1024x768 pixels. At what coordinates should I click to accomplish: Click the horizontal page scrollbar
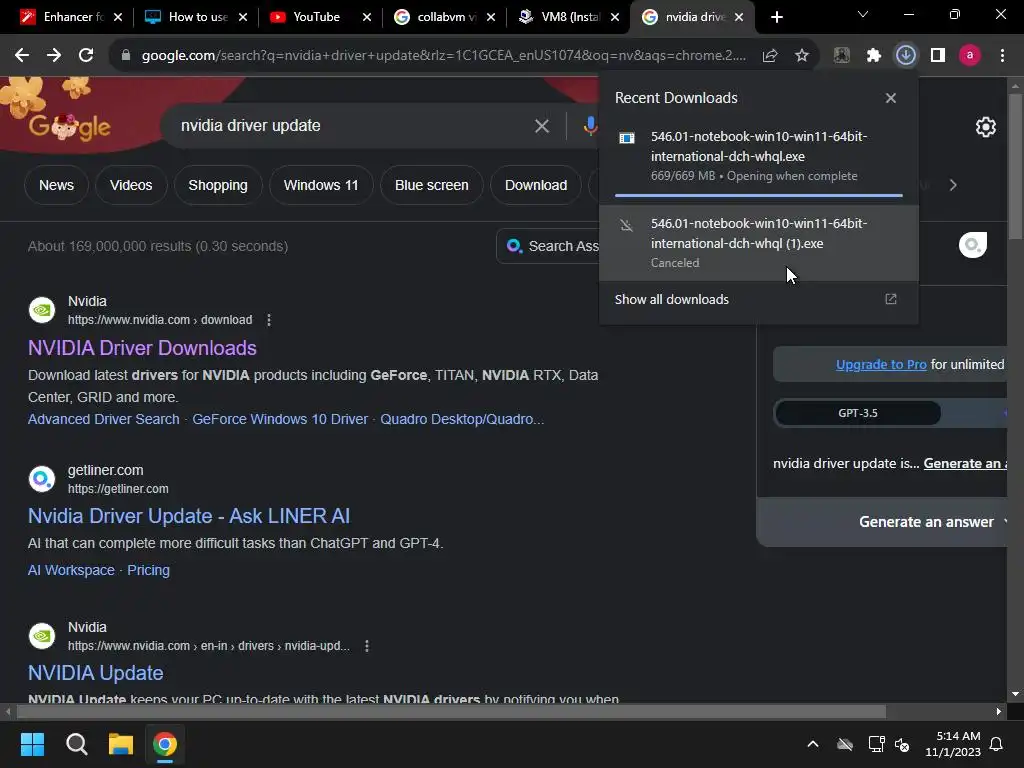click(x=451, y=712)
